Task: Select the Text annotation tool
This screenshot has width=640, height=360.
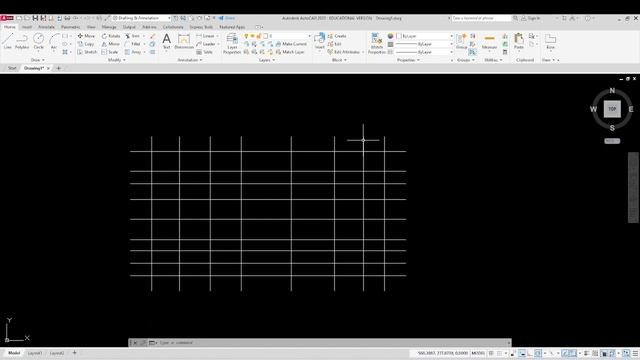Action: click(x=167, y=41)
